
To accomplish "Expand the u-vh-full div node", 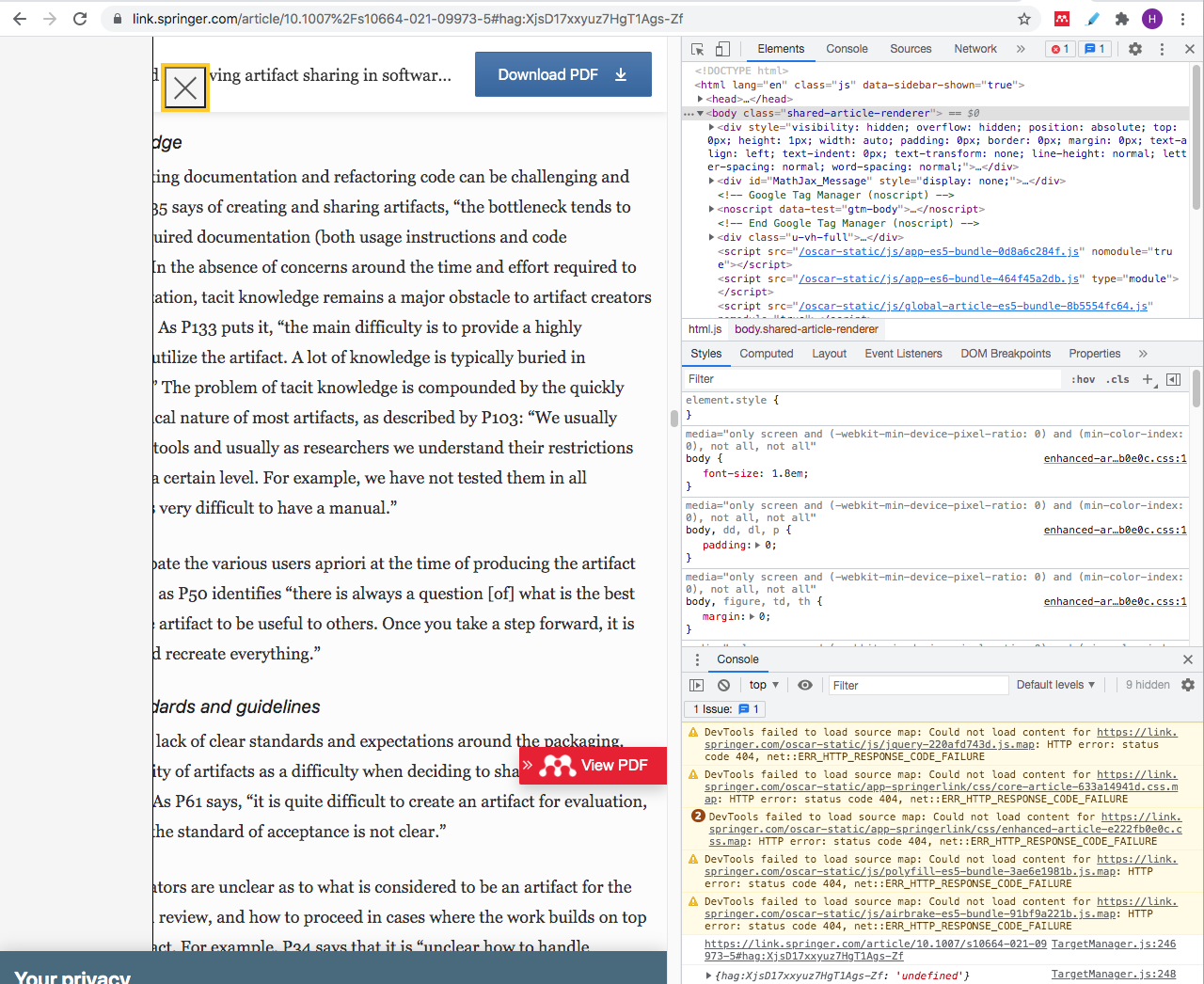I will pos(711,237).
